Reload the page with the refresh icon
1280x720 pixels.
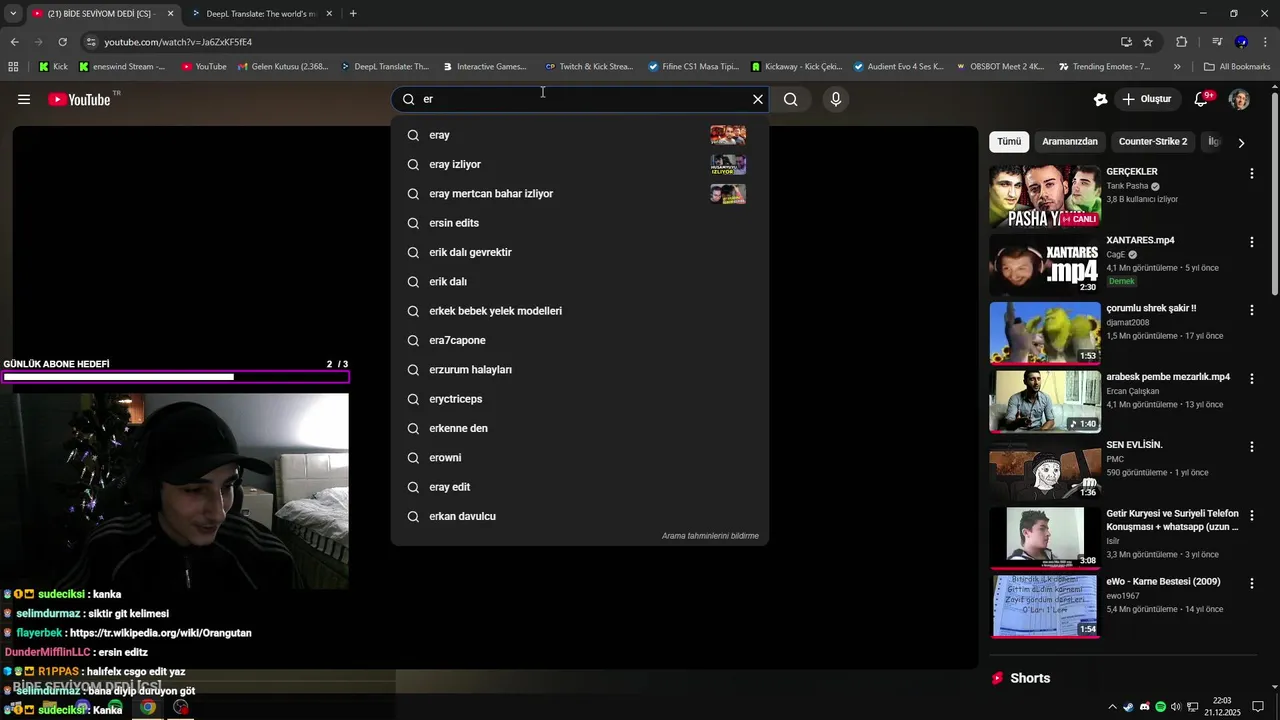pos(62,42)
